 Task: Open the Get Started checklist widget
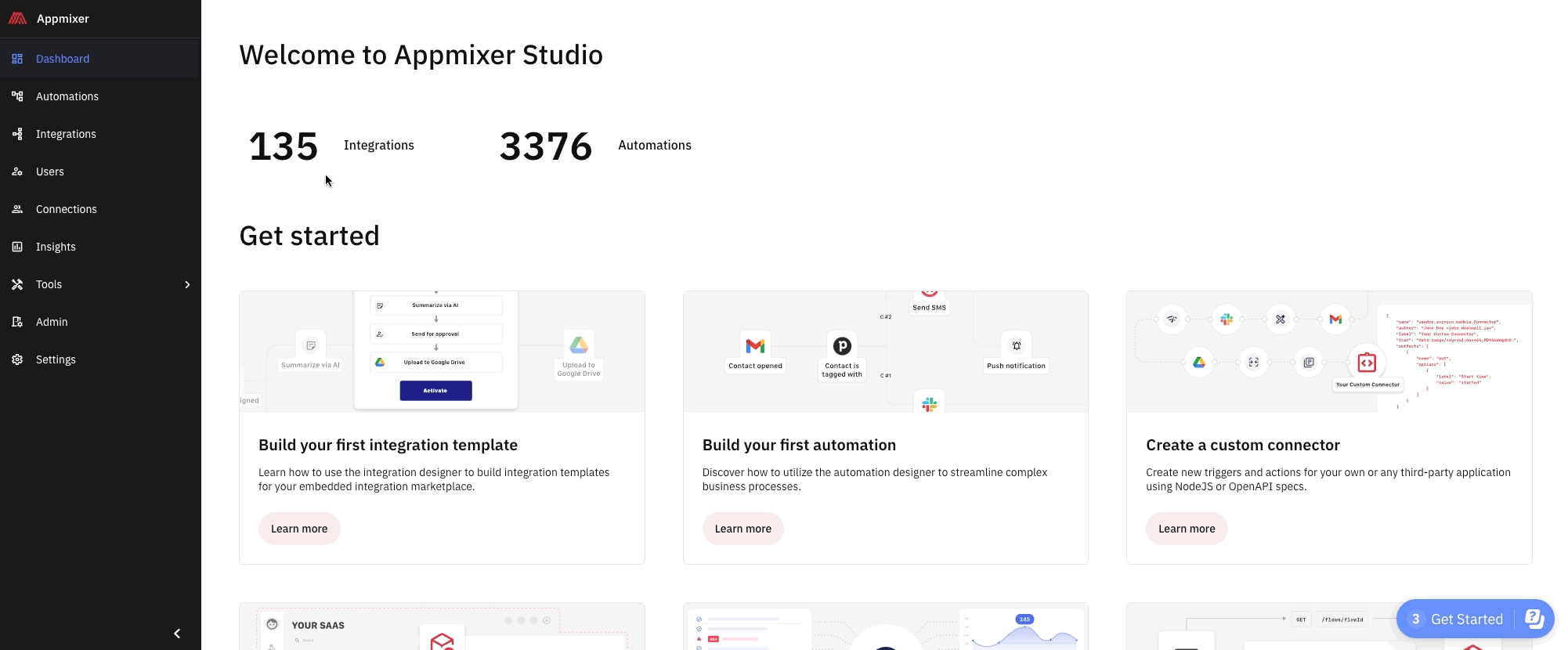(1458, 619)
